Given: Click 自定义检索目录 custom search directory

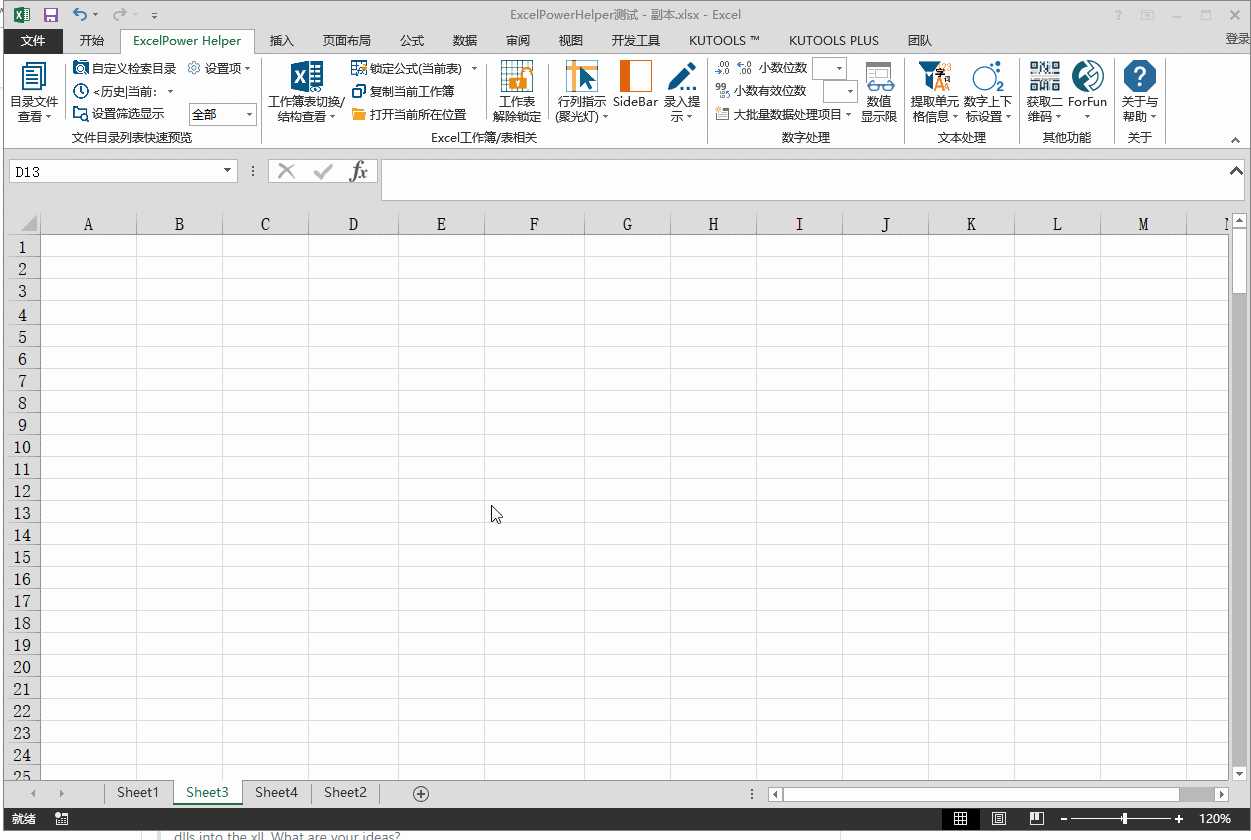Looking at the screenshot, I should (124, 68).
